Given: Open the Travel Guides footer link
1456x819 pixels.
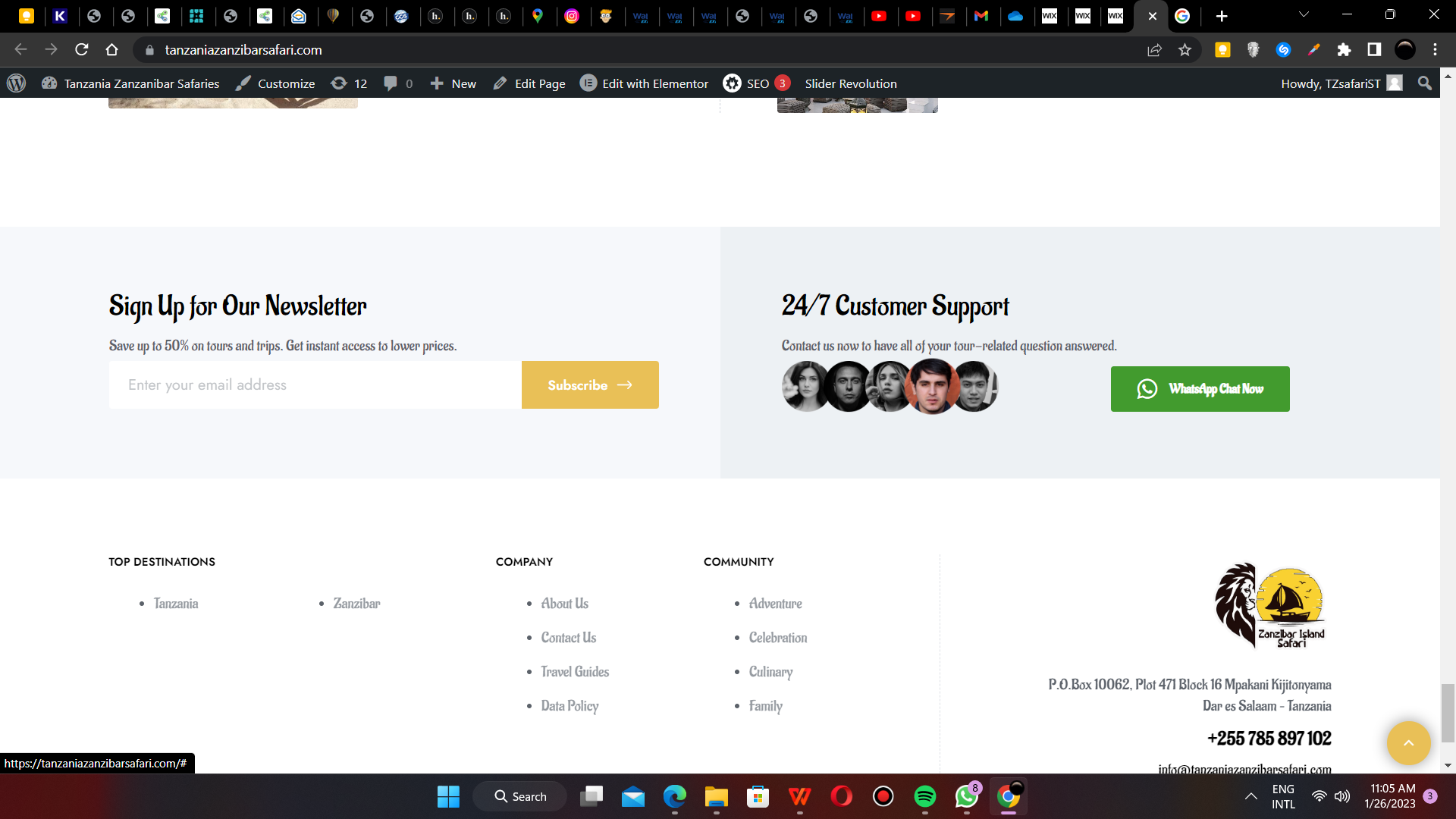Looking at the screenshot, I should click(x=575, y=672).
